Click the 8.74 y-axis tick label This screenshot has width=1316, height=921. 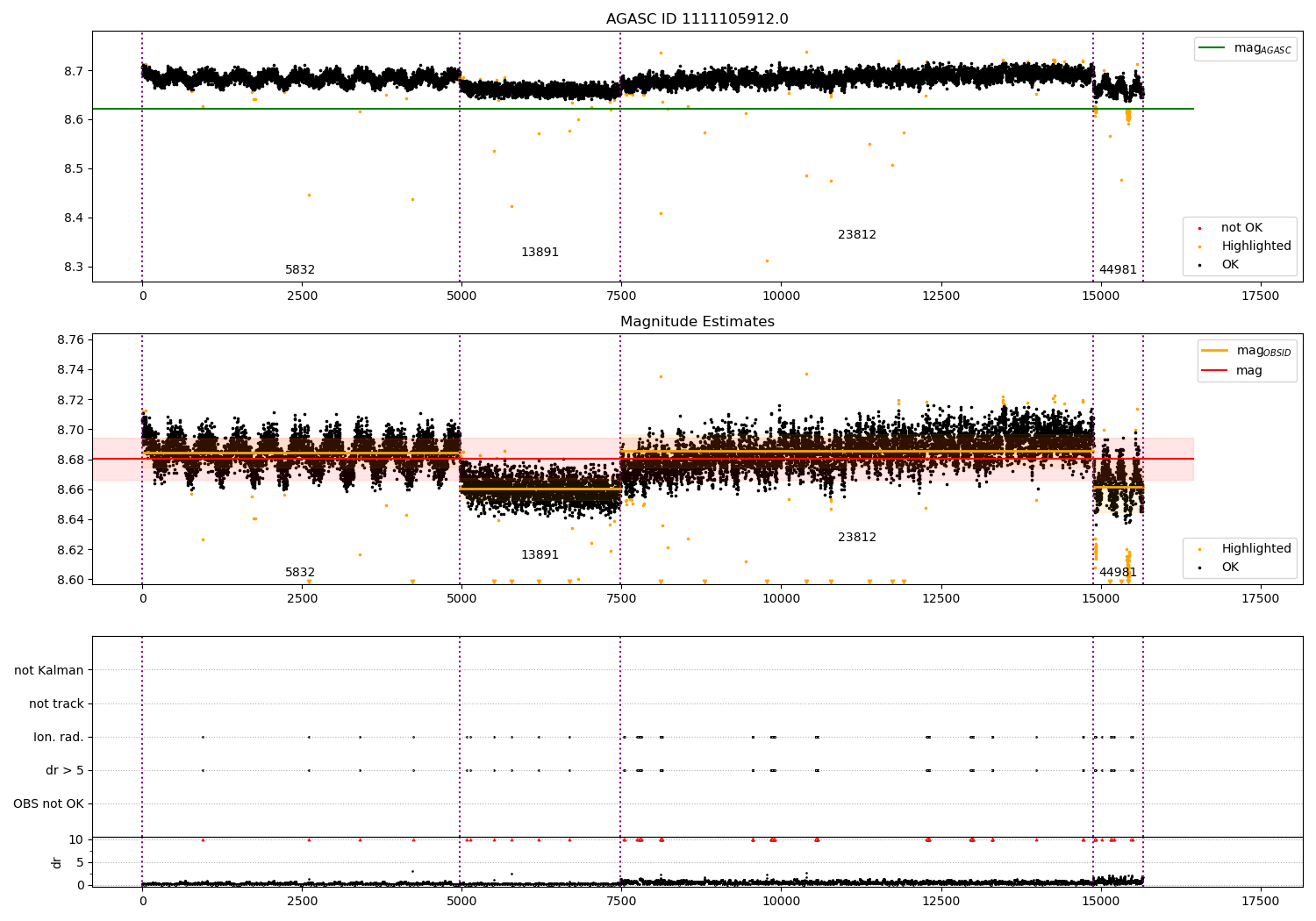point(70,370)
